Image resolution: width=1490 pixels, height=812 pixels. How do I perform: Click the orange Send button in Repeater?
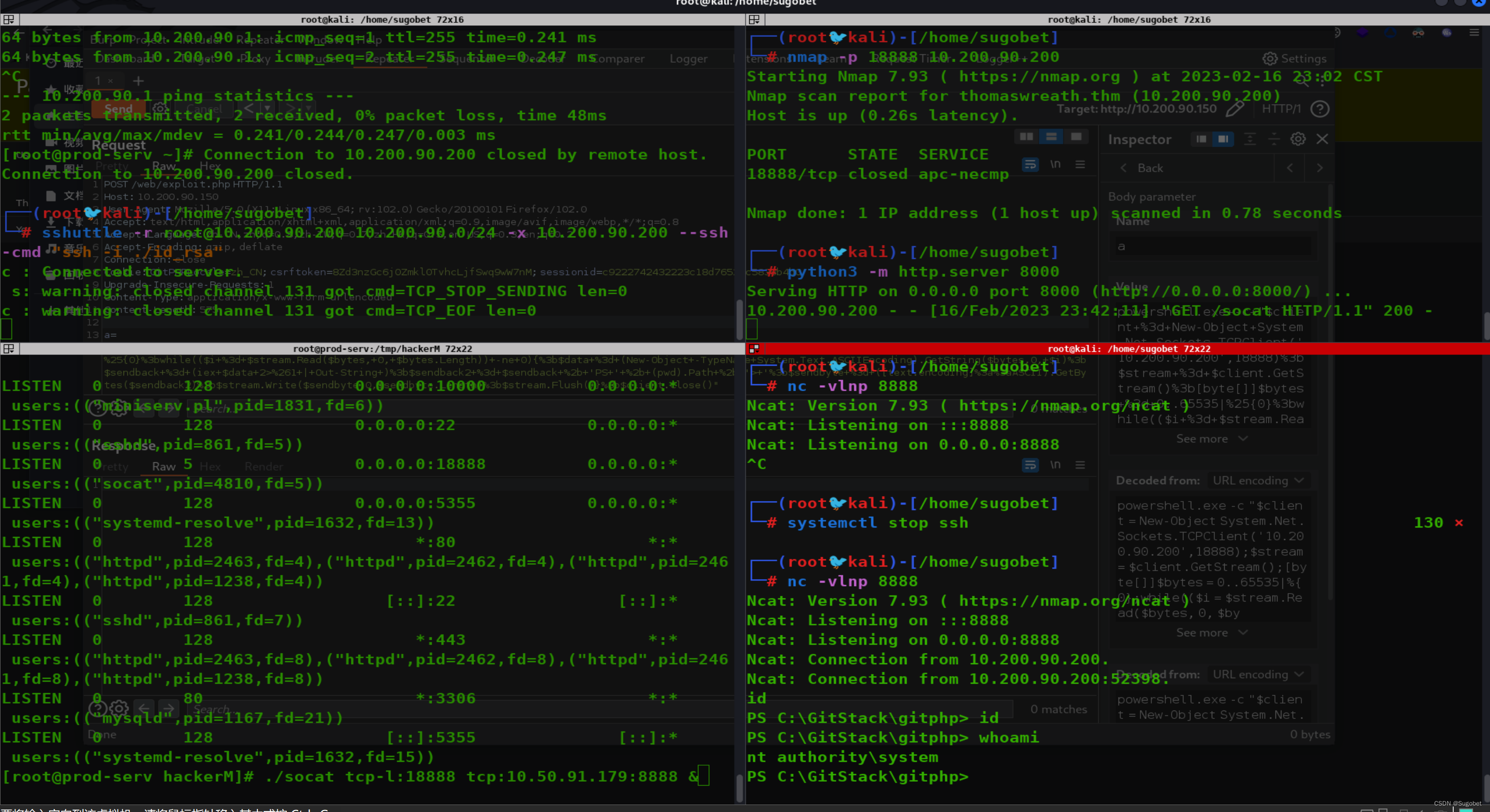pyautogui.click(x=118, y=108)
